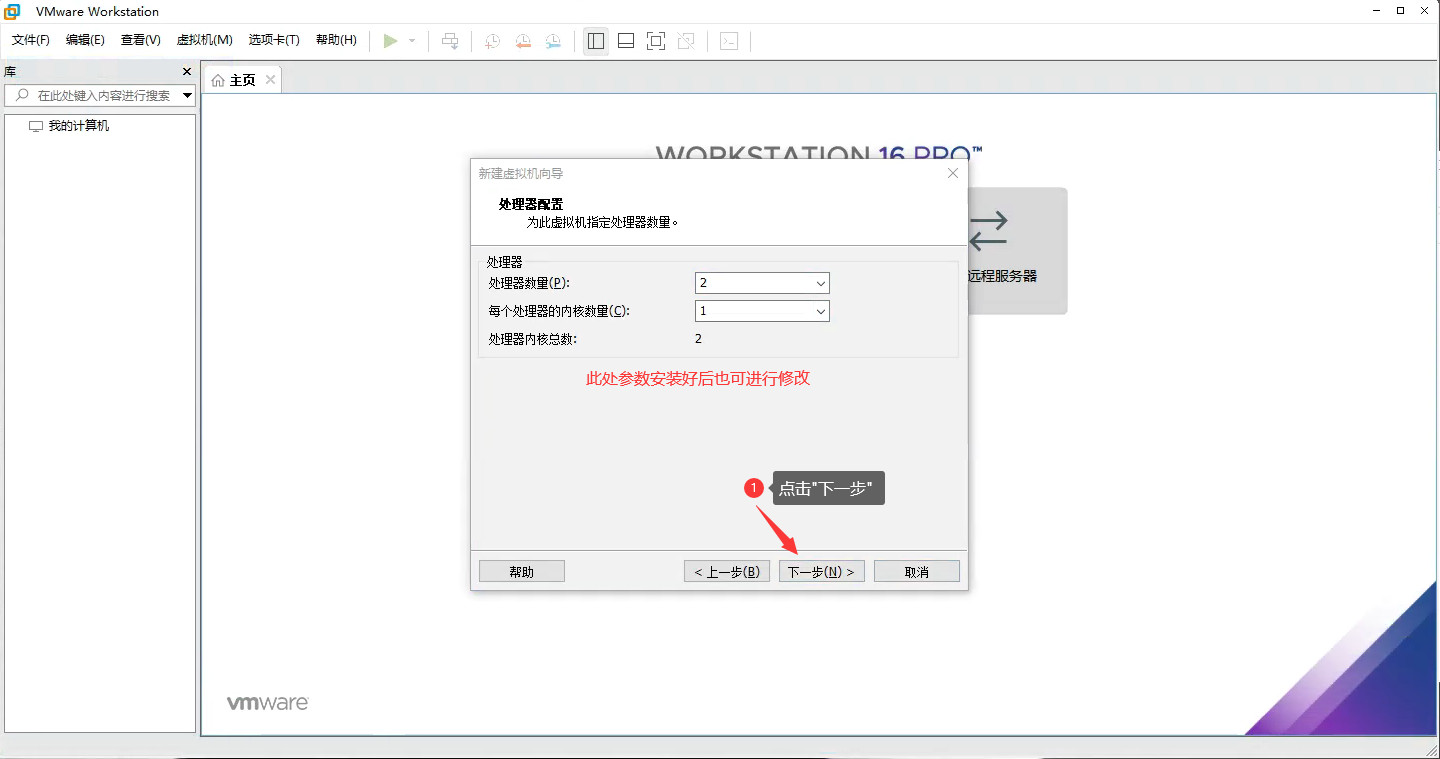This screenshot has height=759, width=1440.
Task: Click the revert to snapshot icon
Action: [523, 41]
